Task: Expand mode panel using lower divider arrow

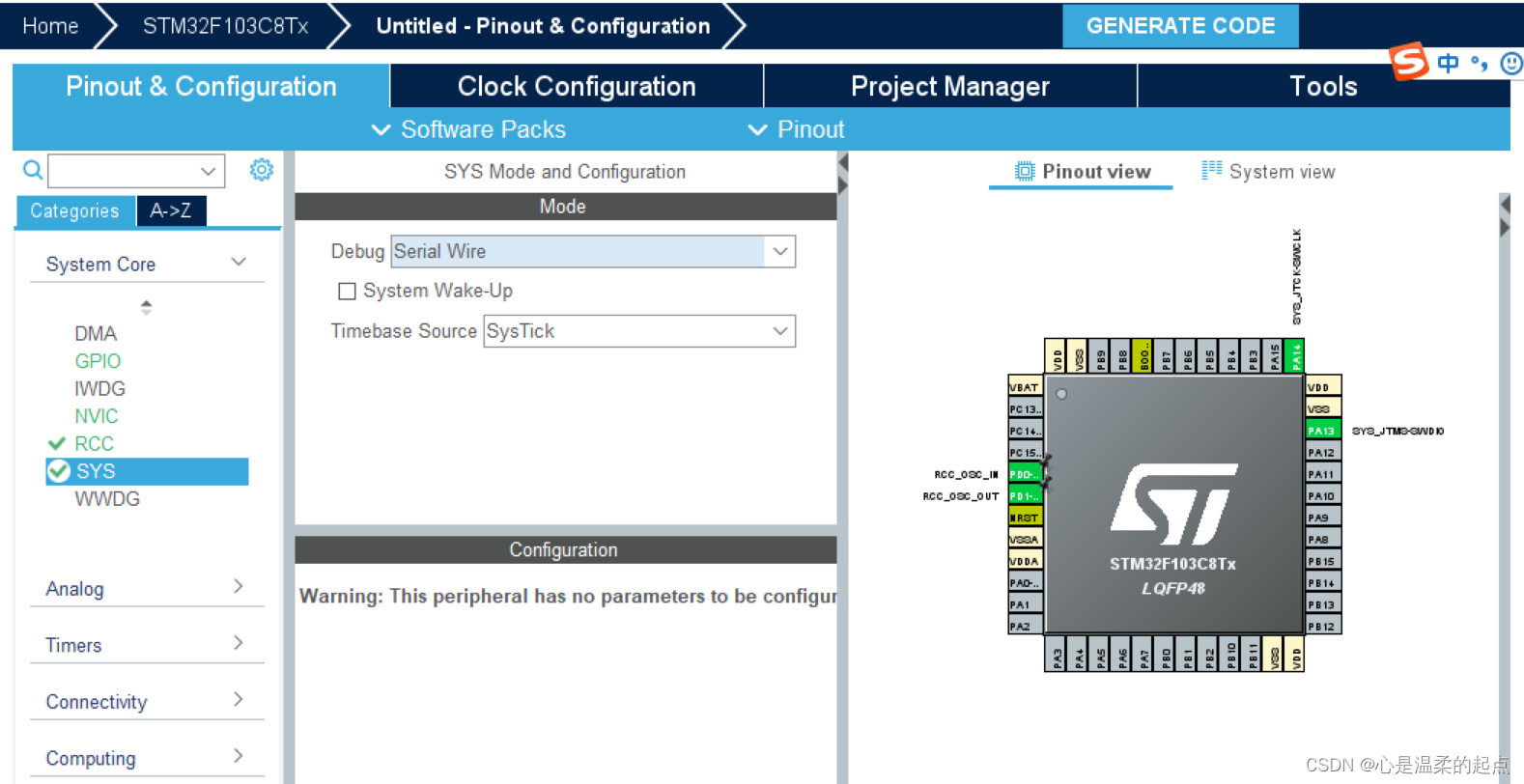Action: coord(842,185)
